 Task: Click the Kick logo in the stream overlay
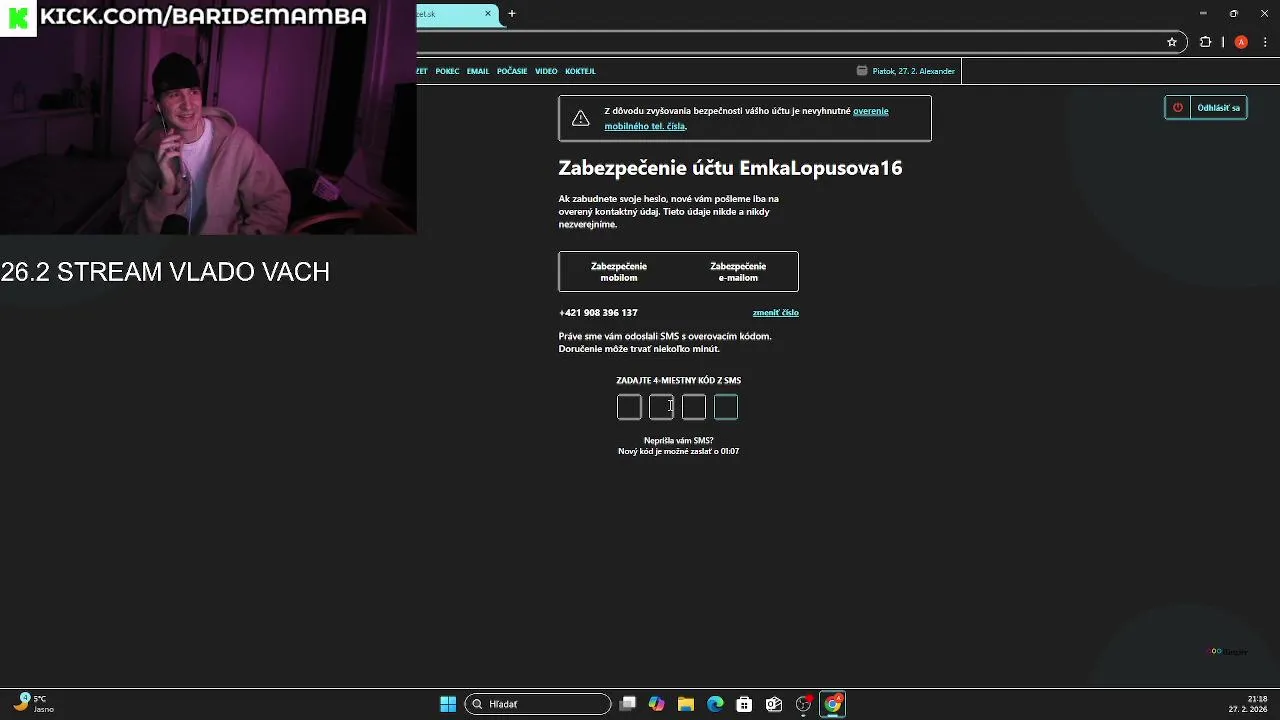18,18
